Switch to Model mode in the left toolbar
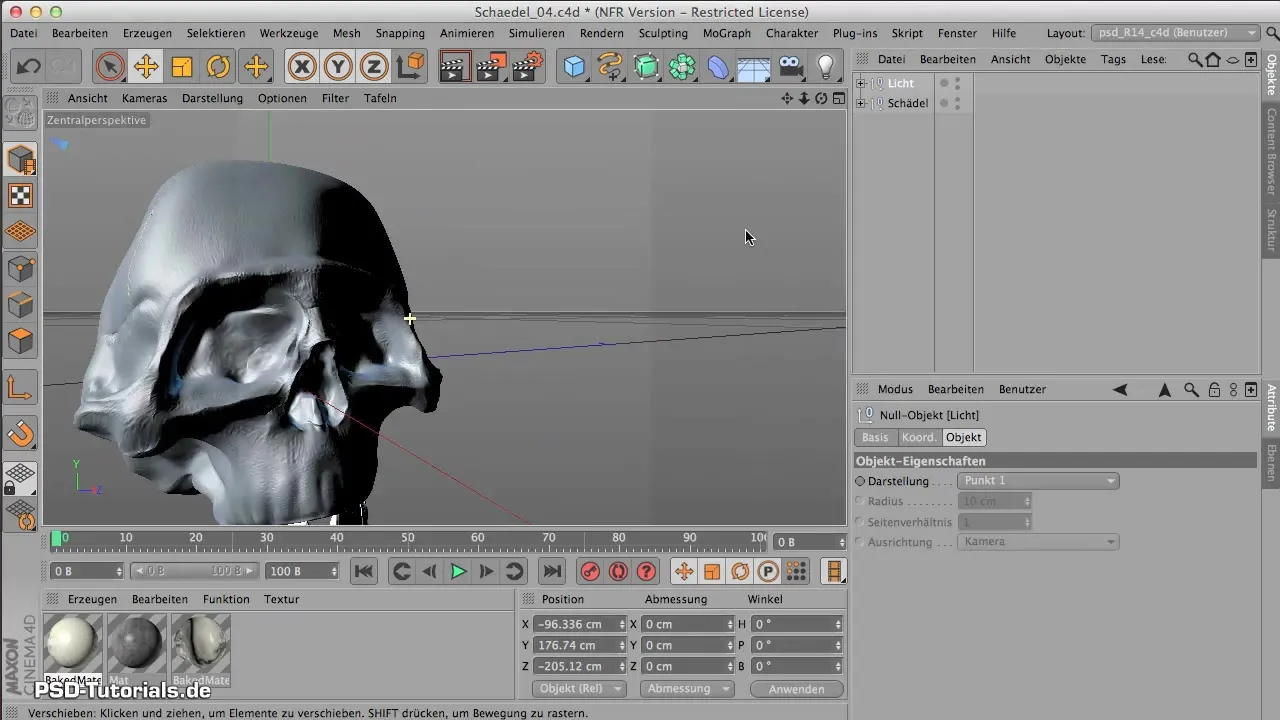 (x=21, y=159)
